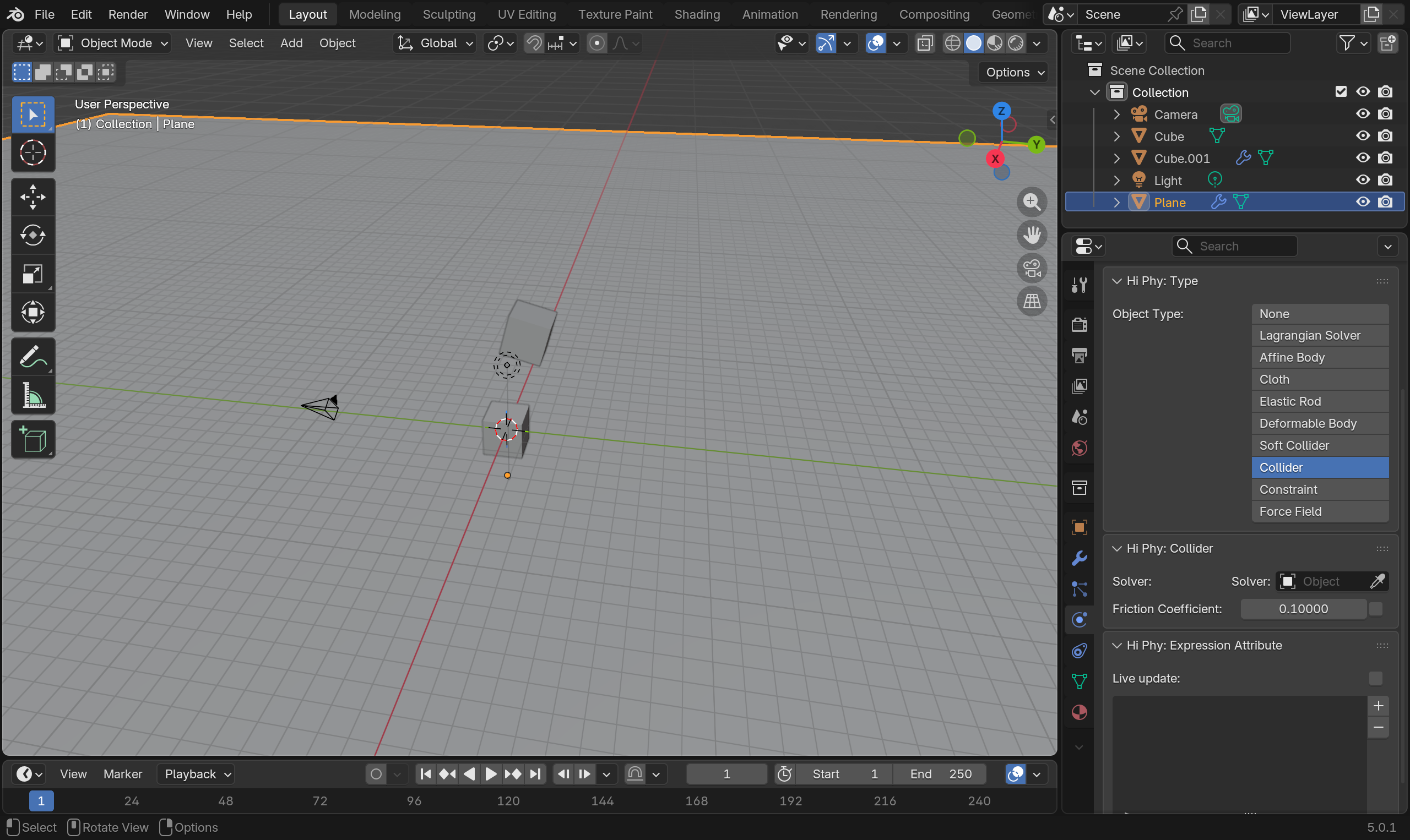Select the Annotate tool

(33, 357)
